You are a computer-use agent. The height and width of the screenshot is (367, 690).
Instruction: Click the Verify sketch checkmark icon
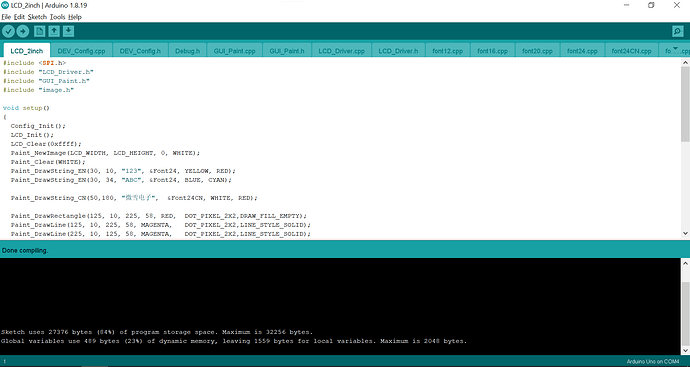8,31
